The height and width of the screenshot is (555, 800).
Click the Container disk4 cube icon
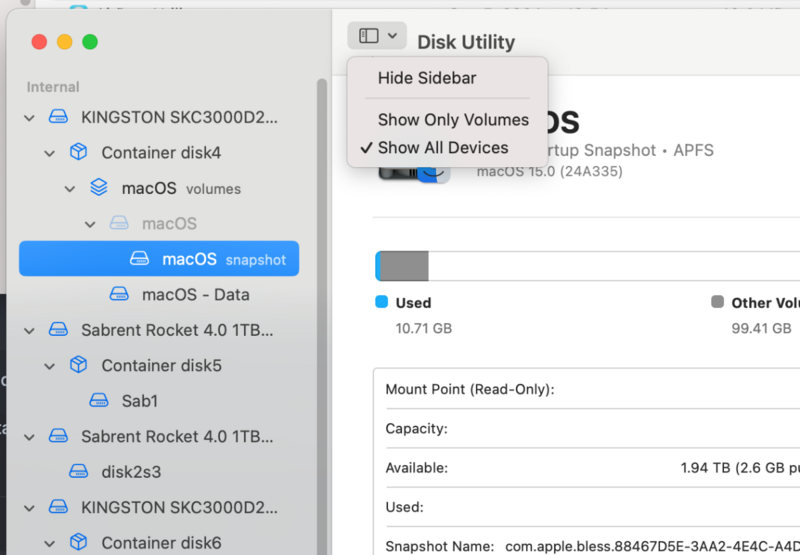coord(79,152)
